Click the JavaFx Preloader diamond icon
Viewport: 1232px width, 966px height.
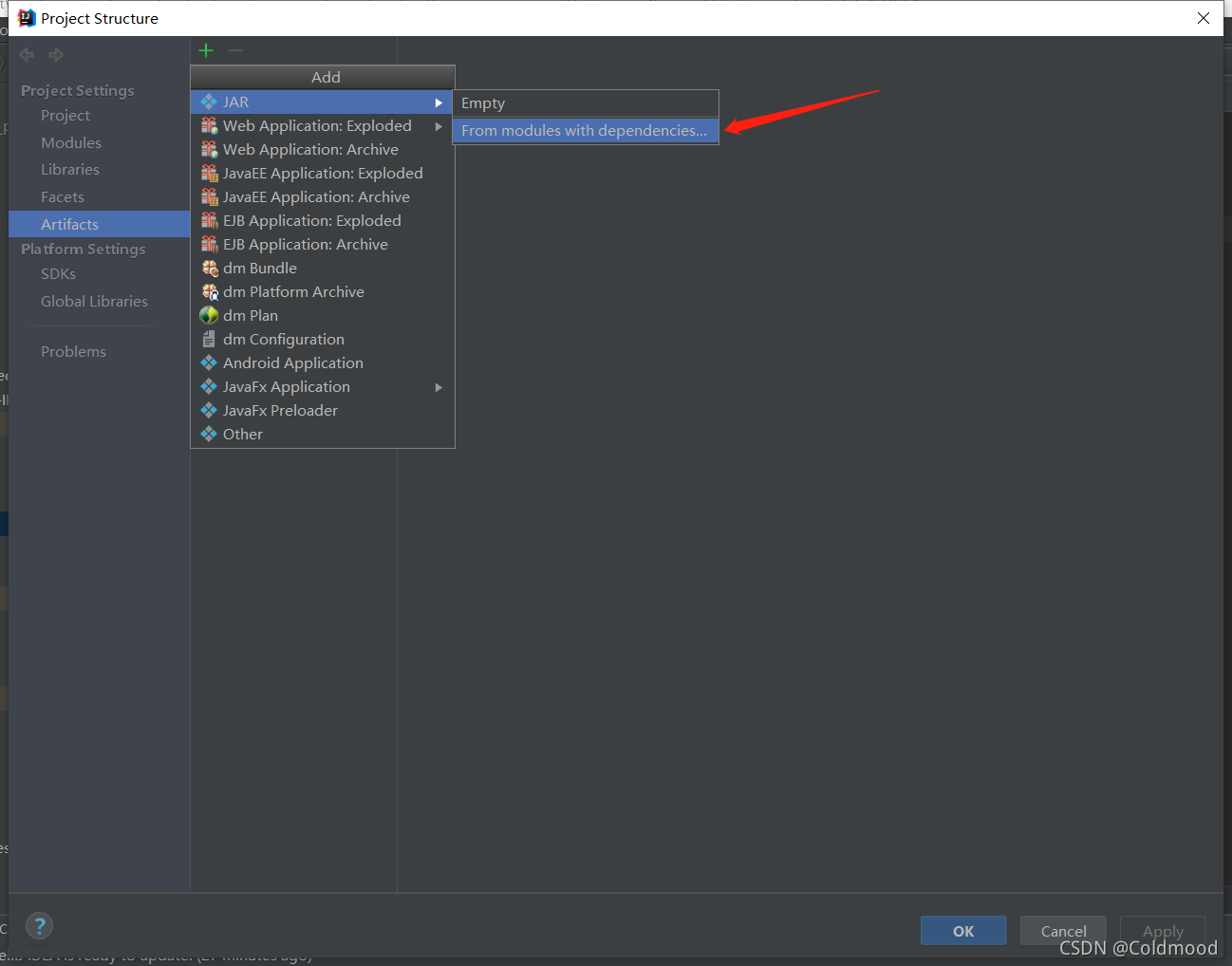[x=209, y=410]
